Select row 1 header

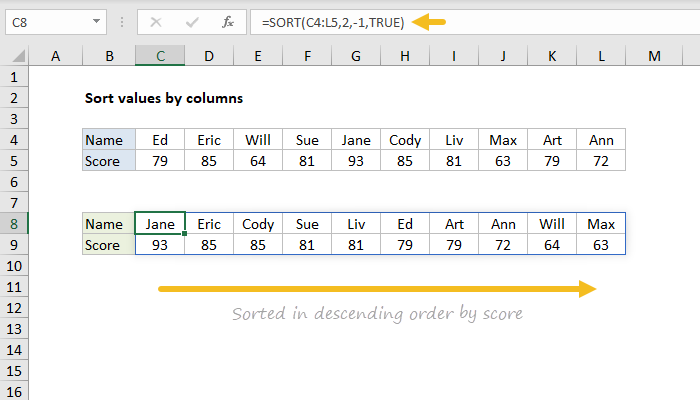point(14,77)
